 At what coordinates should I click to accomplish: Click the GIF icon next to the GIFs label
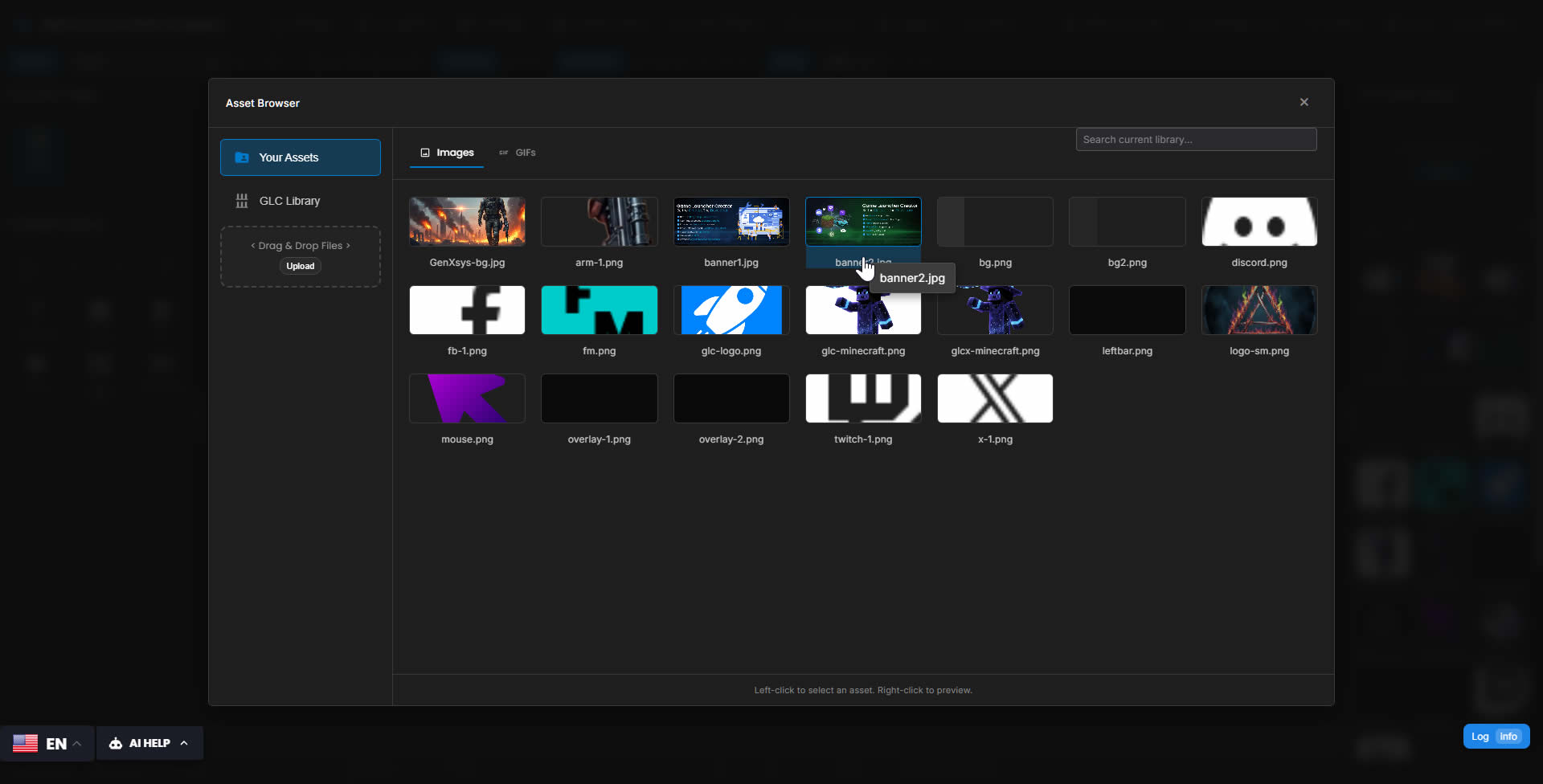click(x=503, y=153)
